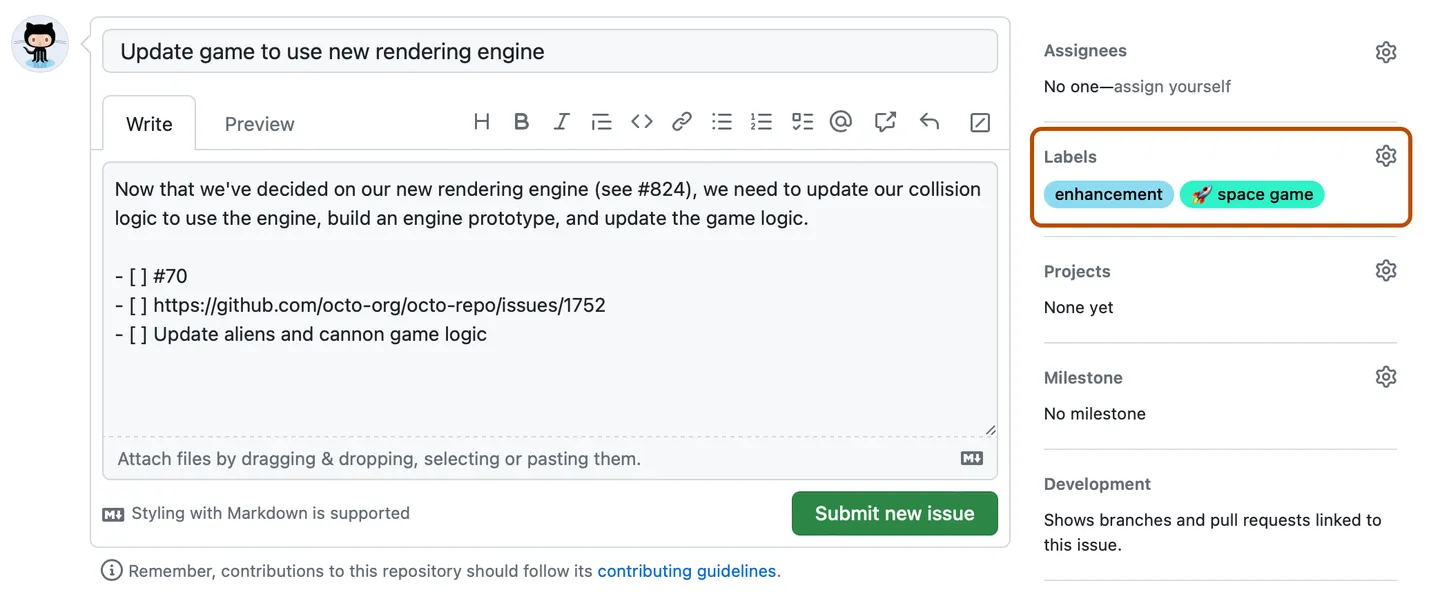Apply bold formatting to text
1440x596 pixels.
(521, 122)
